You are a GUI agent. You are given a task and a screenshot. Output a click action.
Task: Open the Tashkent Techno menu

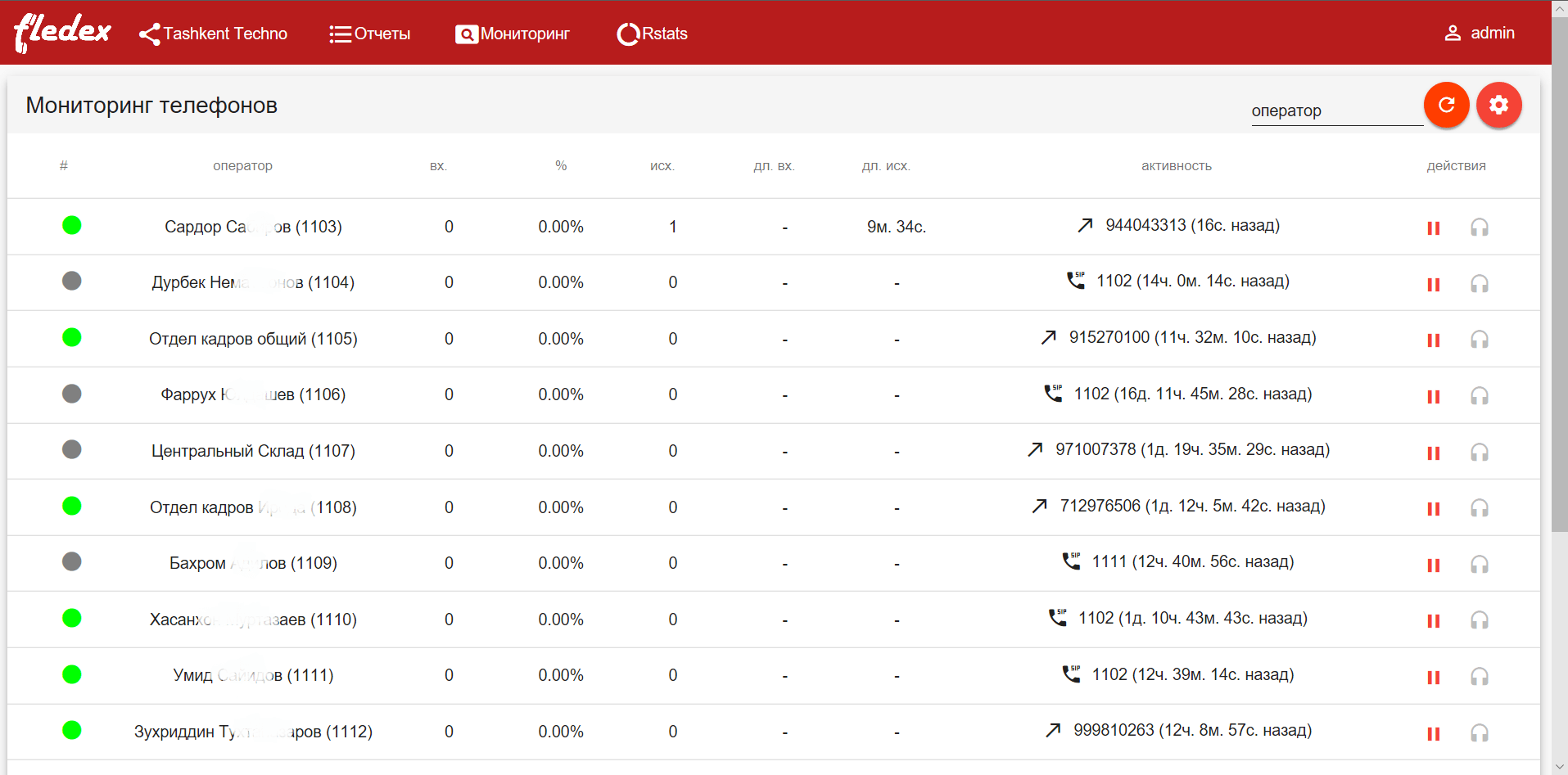[214, 34]
